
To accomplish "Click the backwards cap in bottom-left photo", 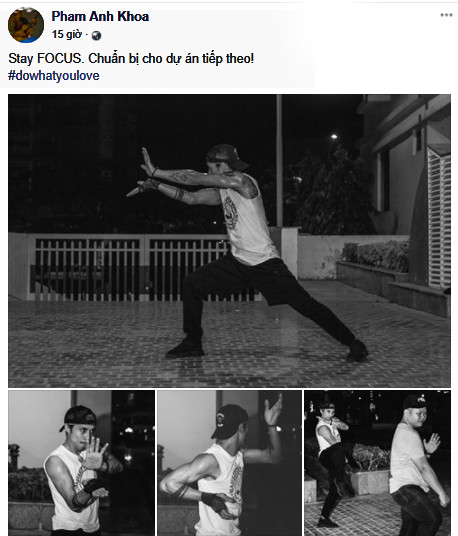I will 79,417.
